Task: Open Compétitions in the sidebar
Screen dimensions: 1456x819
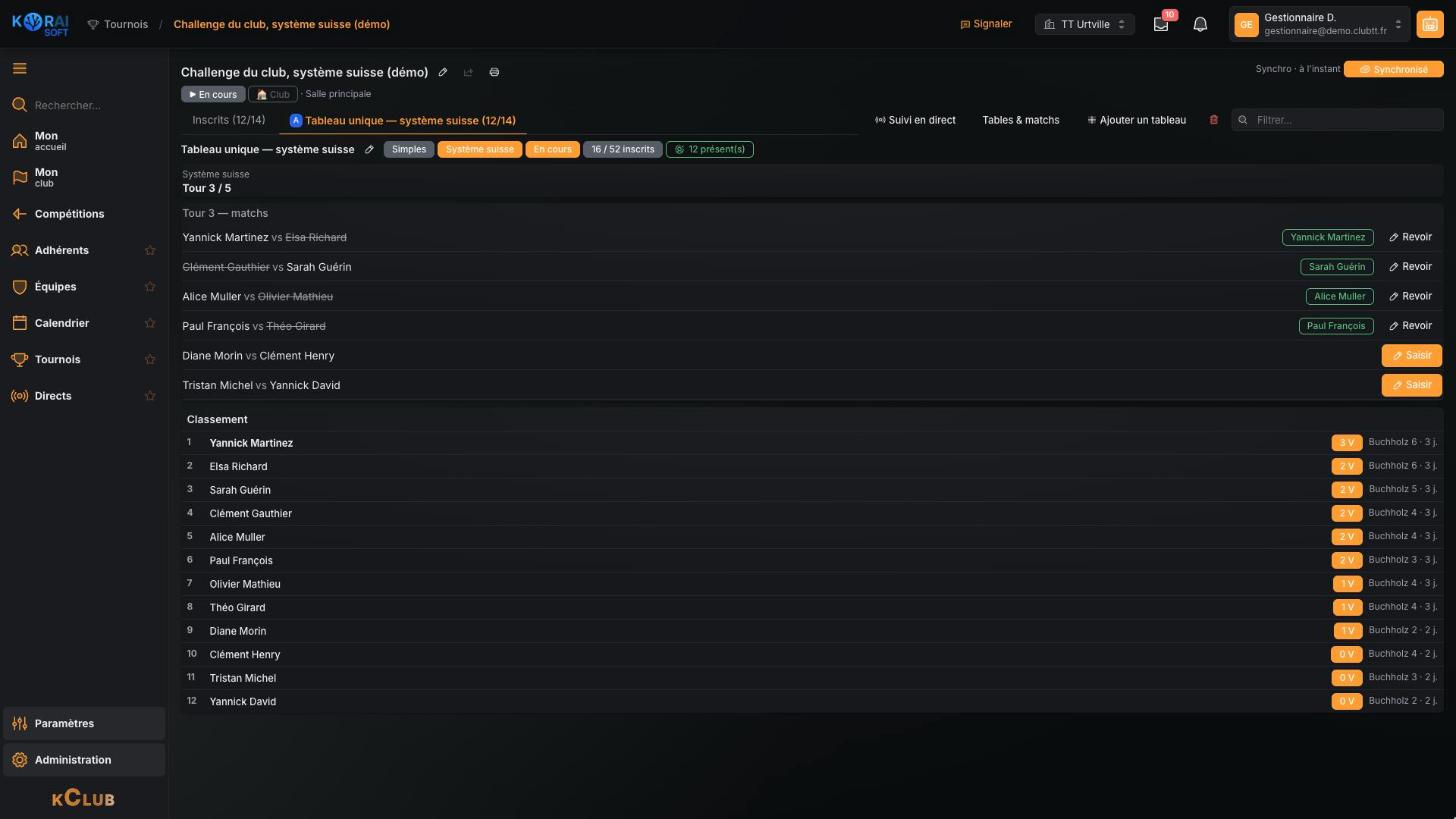Action: [84, 214]
